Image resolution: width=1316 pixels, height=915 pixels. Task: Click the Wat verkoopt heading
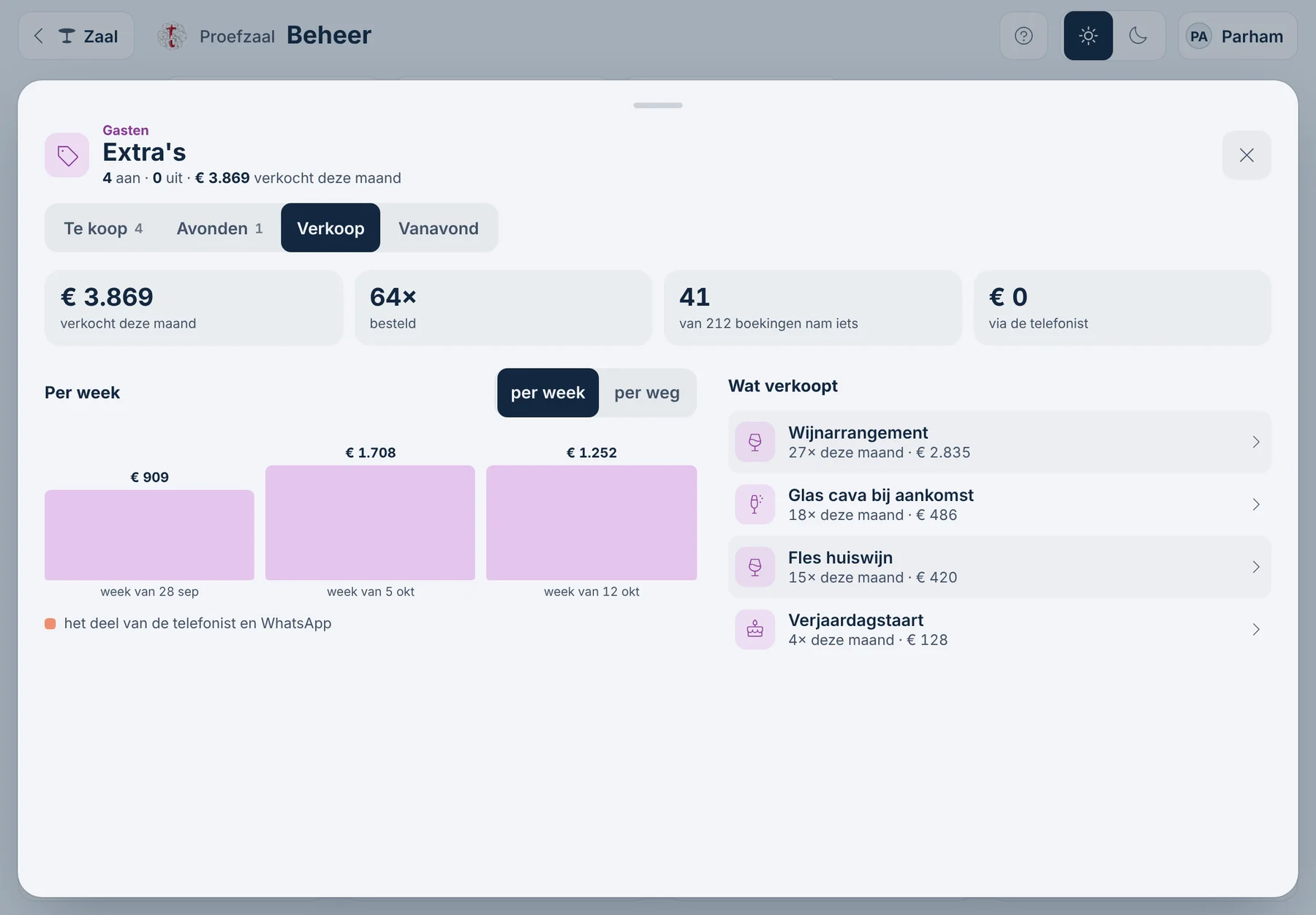pyautogui.click(x=783, y=385)
